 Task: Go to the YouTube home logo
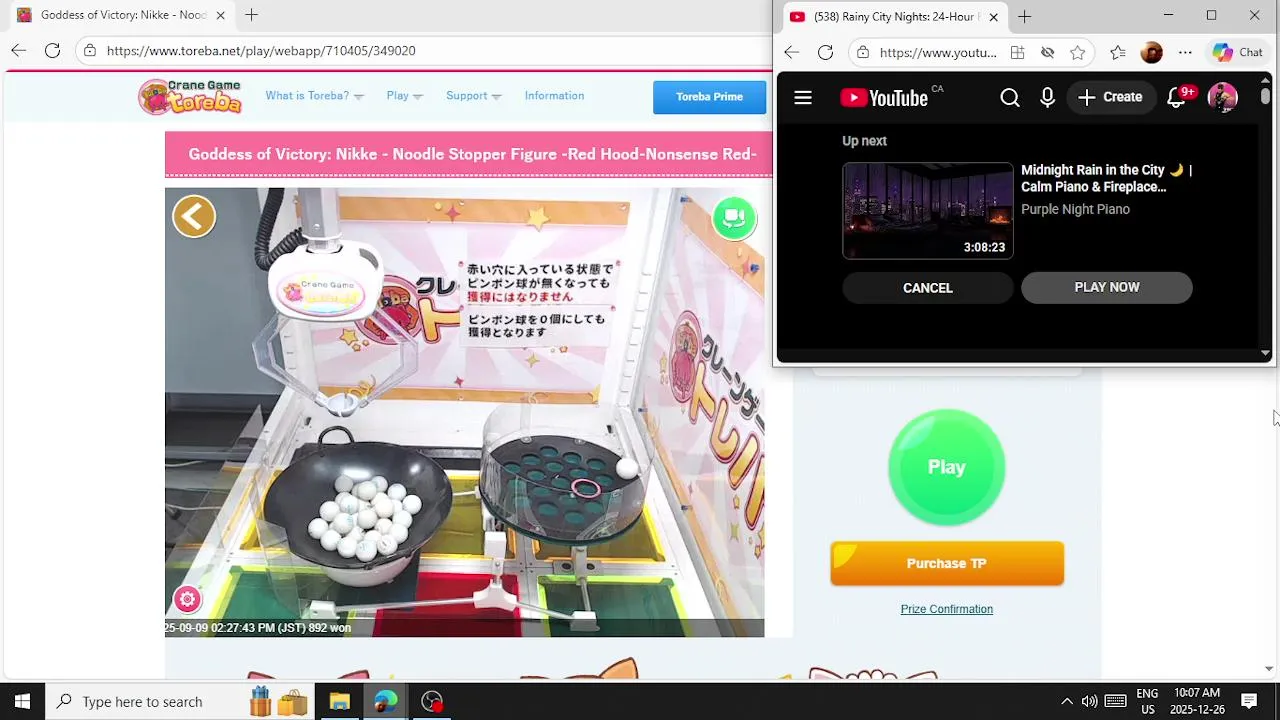tap(885, 97)
